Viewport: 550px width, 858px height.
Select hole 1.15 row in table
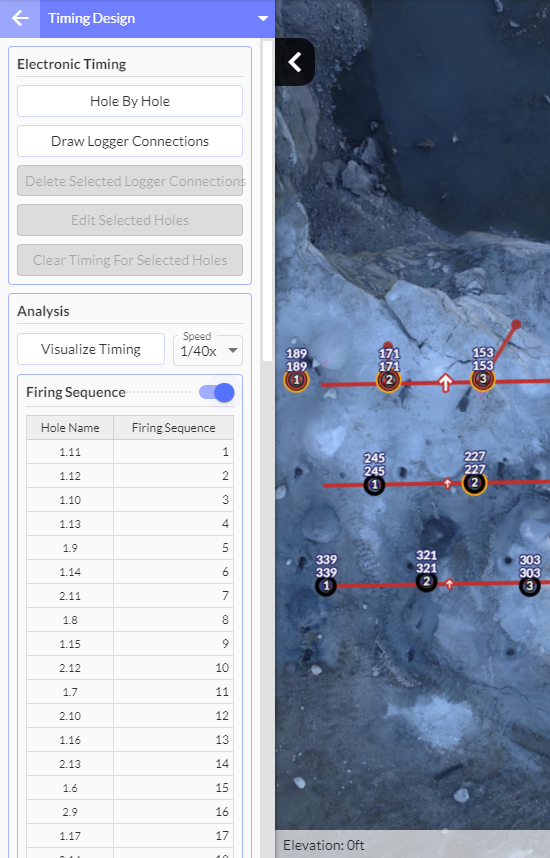coord(130,644)
